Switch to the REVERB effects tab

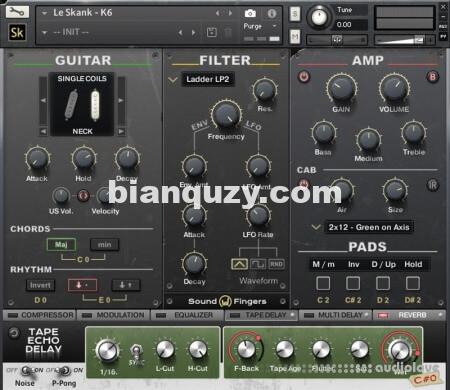409,315
